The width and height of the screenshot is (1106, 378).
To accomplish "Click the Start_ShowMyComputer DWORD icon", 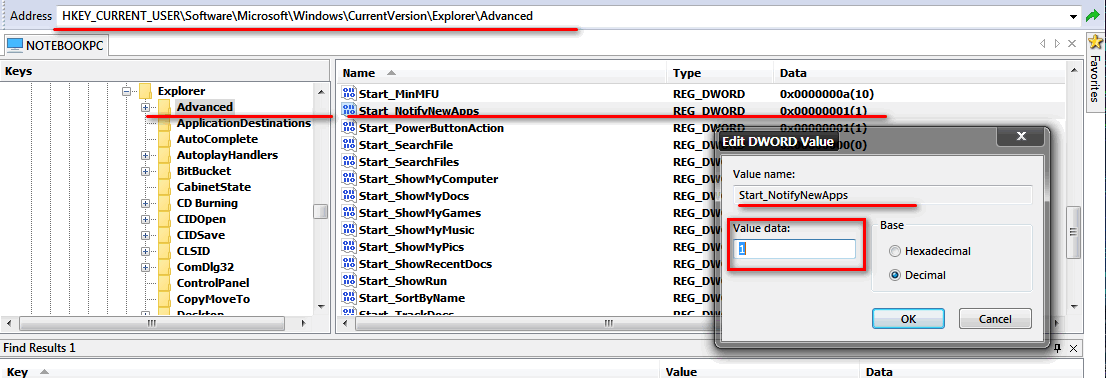I will pos(349,178).
